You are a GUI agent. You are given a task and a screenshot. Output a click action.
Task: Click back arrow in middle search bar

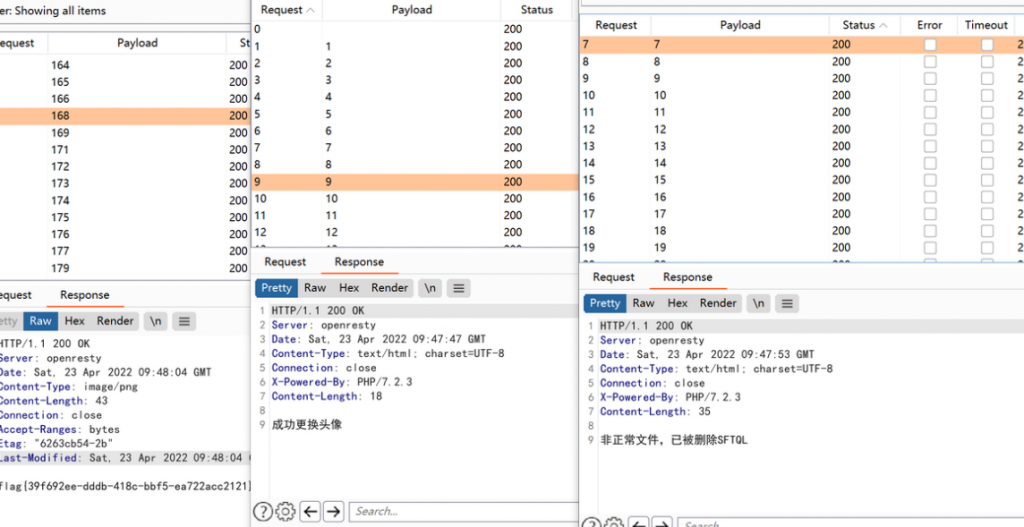point(311,511)
